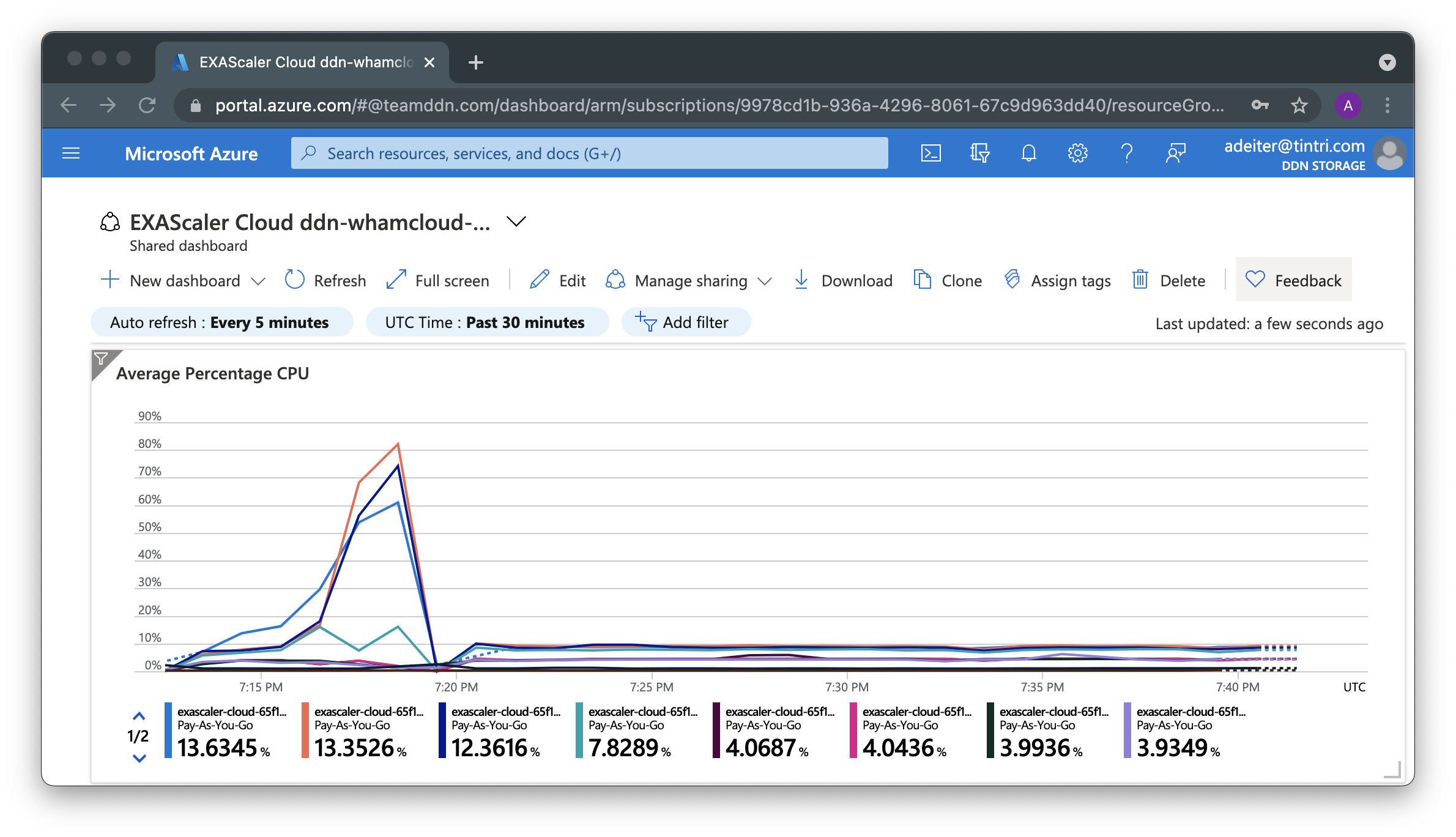The image size is (1456, 837).
Task: Click the Search resources input field
Action: pyautogui.click(x=589, y=153)
